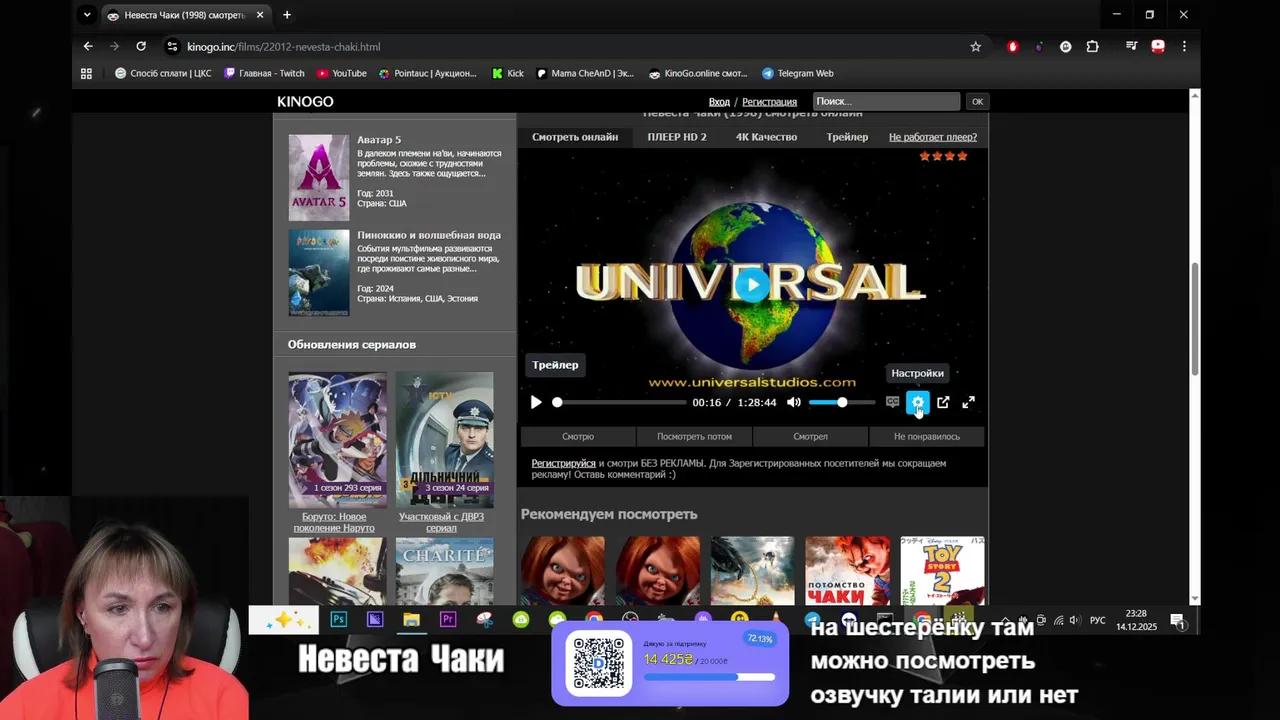Focus the Поиск search field

[x=886, y=101]
